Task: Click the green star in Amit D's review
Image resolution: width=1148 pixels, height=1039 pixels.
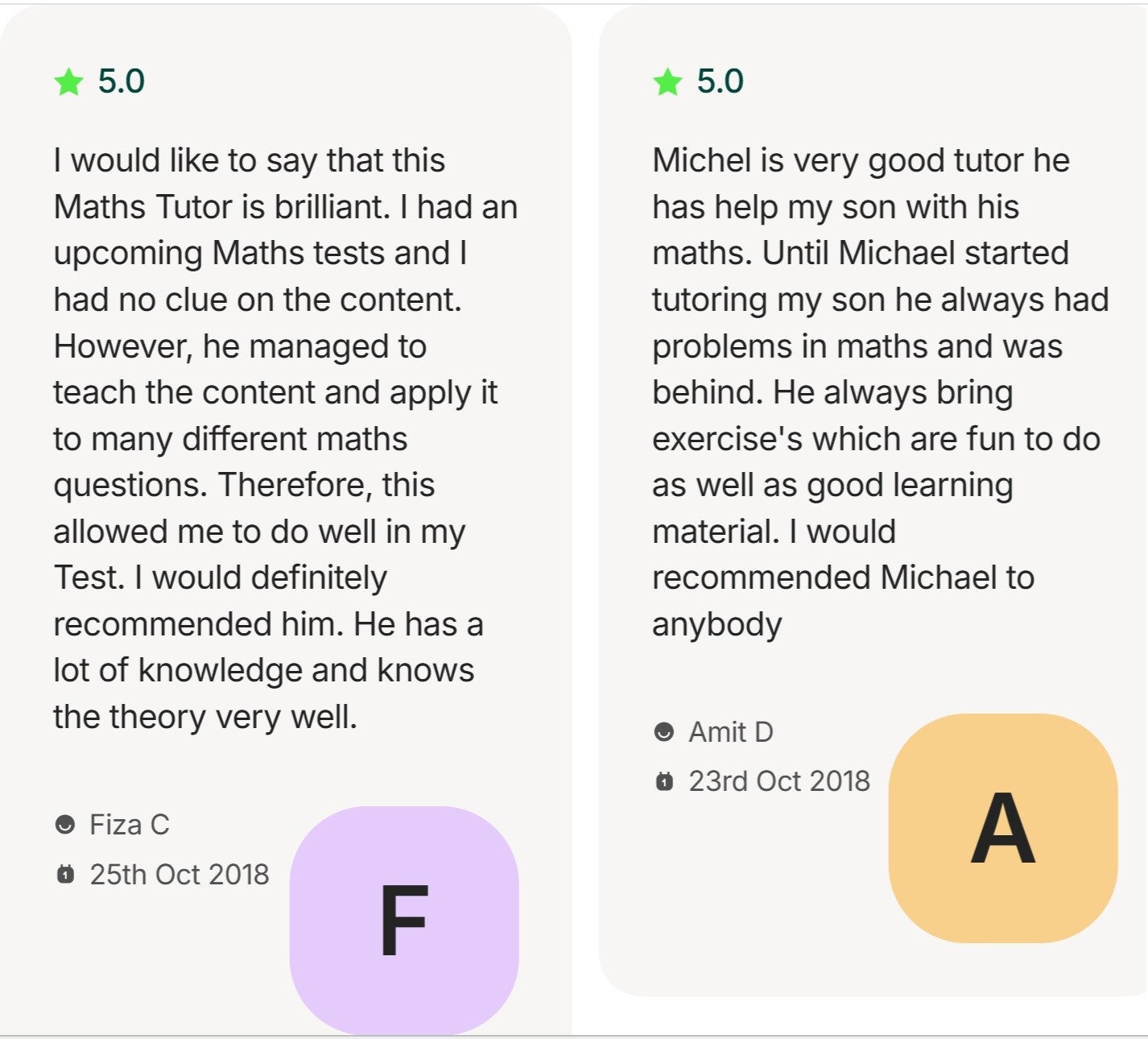Action: 667,82
